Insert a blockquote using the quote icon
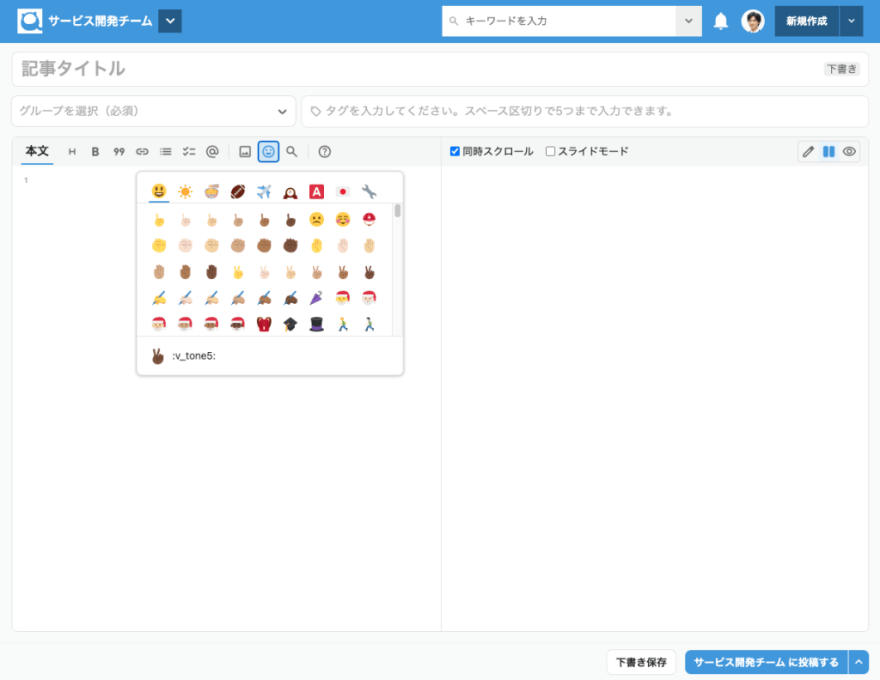880x680 pixels. (x=119, y=151)
